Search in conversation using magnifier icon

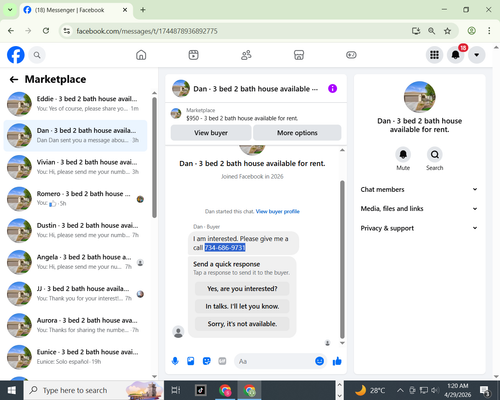coord(435,155)
